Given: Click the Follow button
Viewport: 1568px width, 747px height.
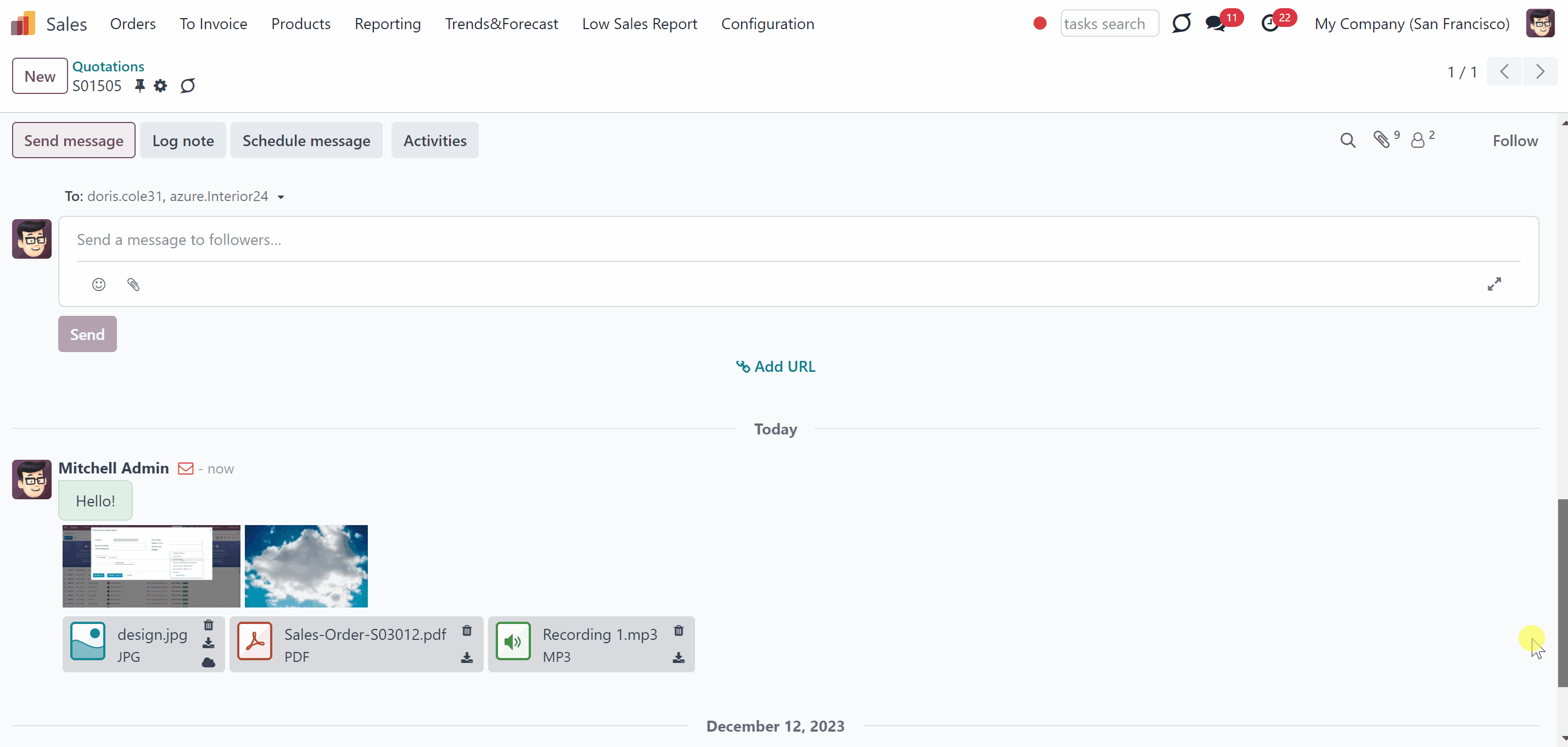Looking at the screenshot, I should point(1515,141).
